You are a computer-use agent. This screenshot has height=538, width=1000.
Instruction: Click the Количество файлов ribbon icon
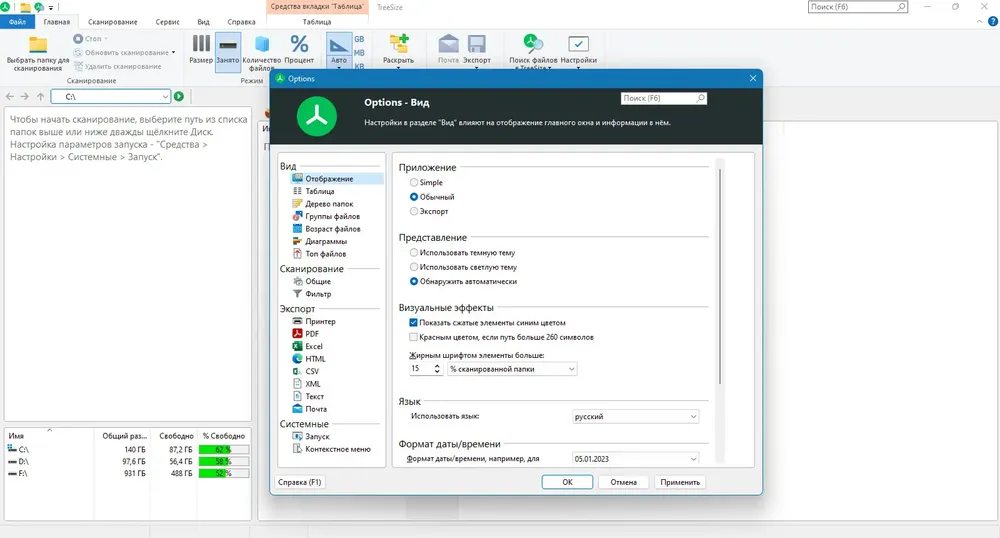261,44
